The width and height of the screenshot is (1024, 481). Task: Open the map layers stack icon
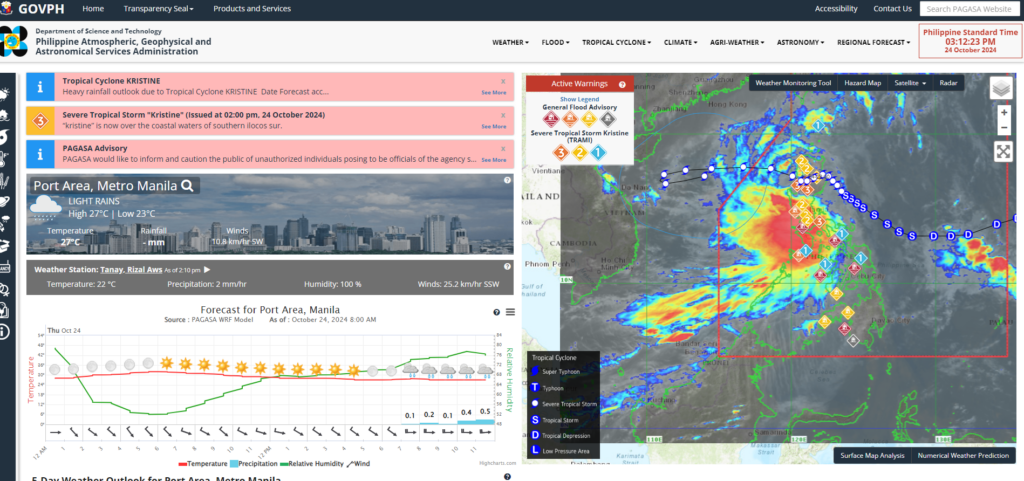(1000, 88)
